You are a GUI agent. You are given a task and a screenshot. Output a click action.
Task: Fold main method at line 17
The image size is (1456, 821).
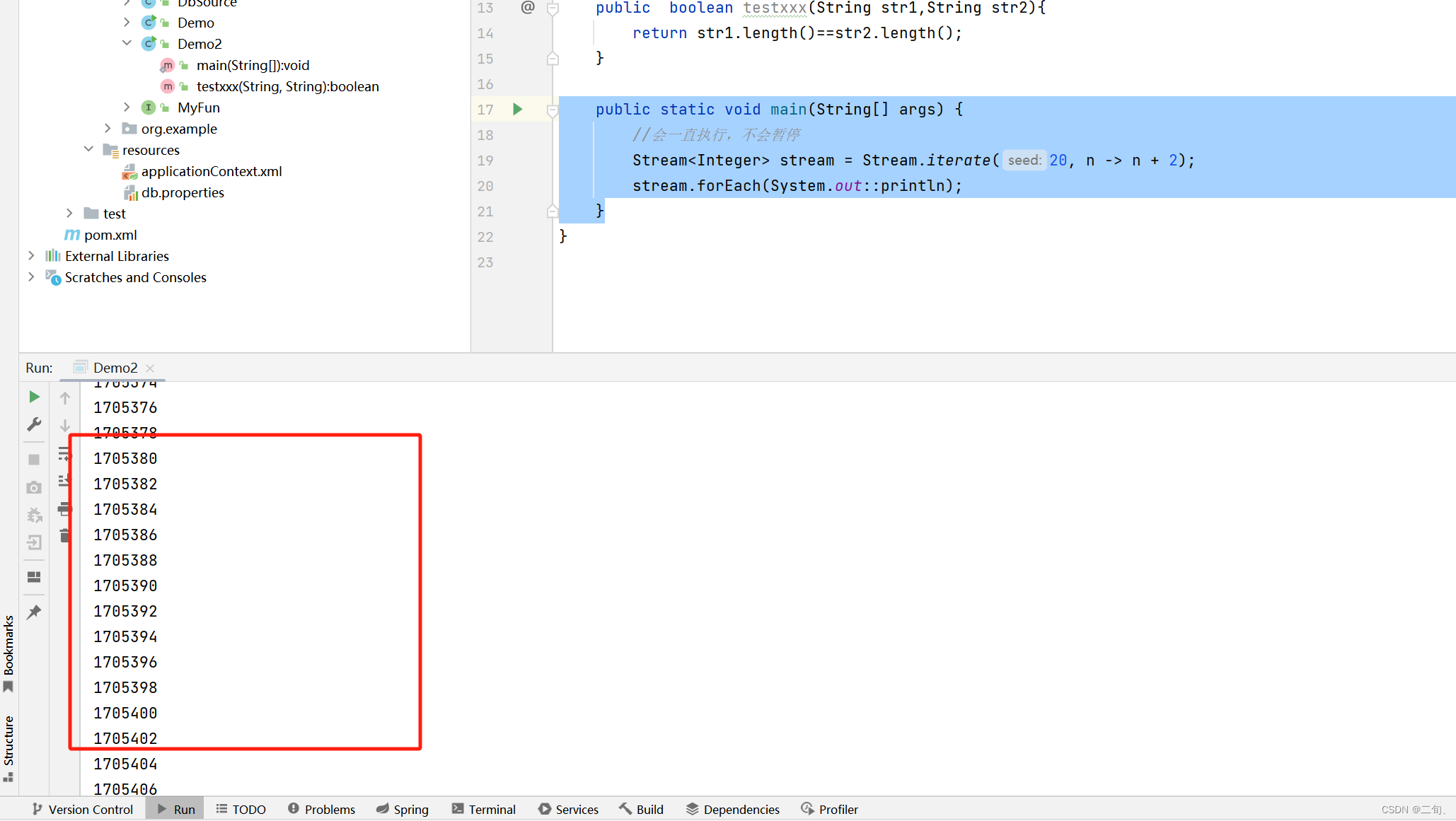(553, 110)
